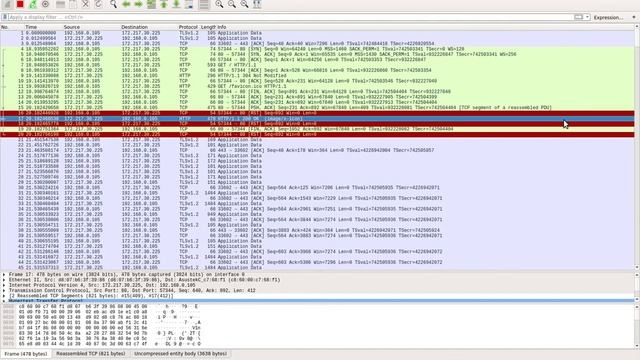Zoom in the main window text
This screenshot has height=360, width=640.
point(219,4)
